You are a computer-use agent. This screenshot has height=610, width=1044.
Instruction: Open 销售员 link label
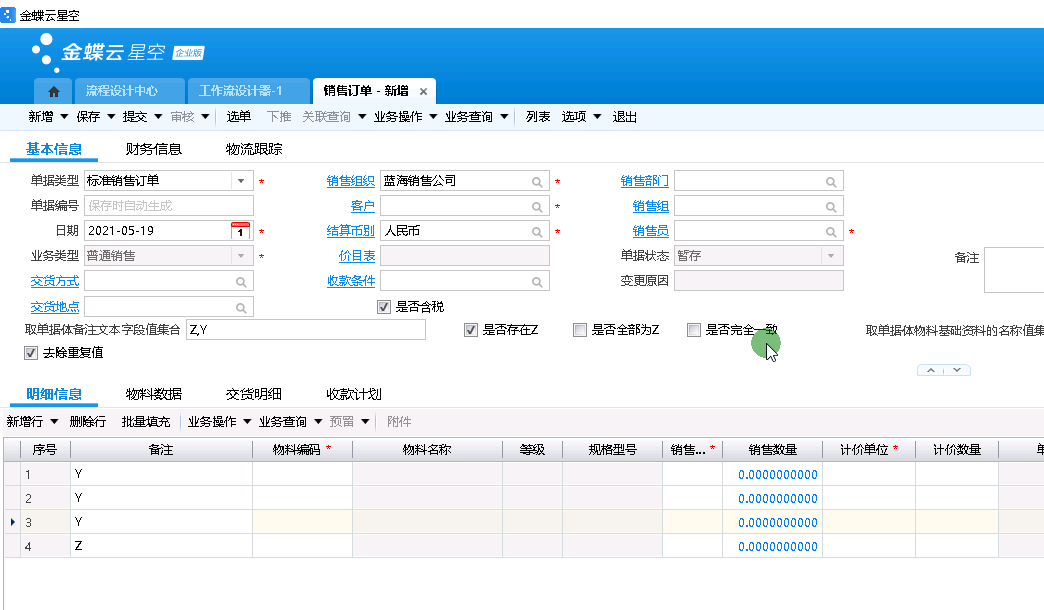click(x=651, y=231)
